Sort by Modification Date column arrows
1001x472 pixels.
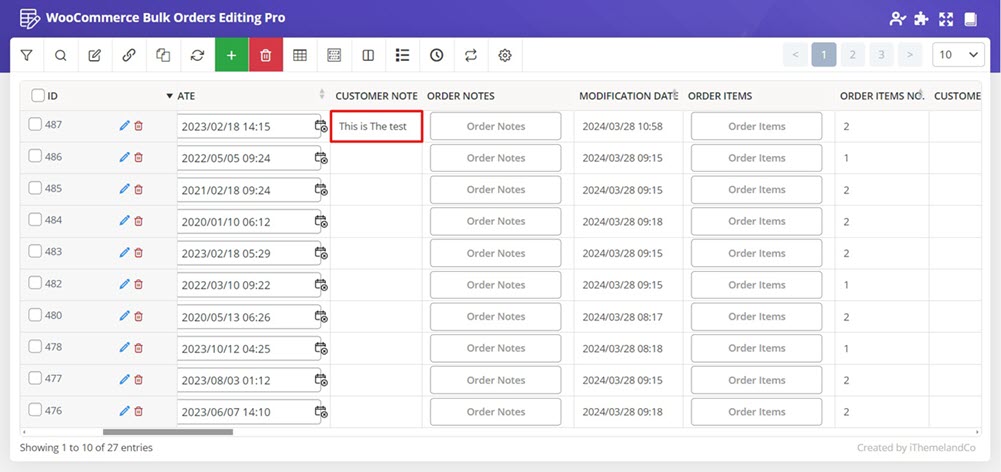[675, 94]
